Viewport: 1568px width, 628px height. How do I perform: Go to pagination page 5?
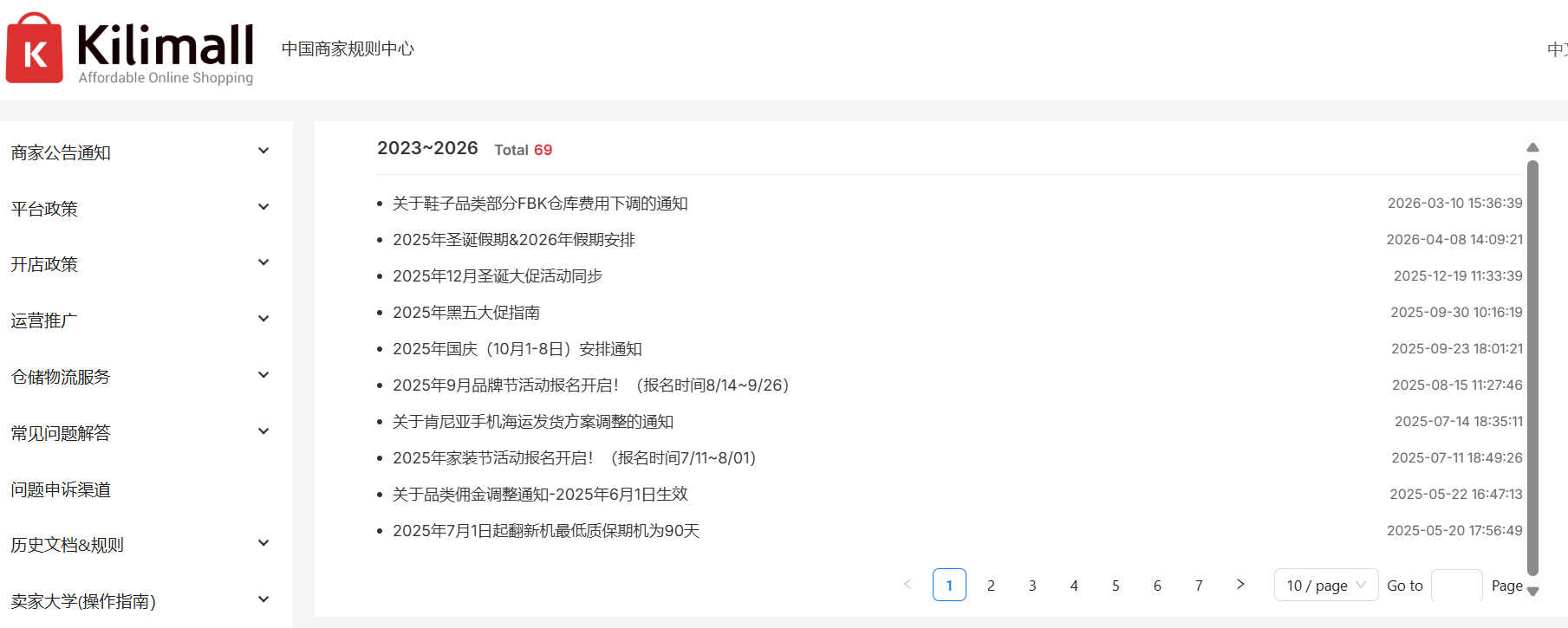click(x=1116, y=586)
